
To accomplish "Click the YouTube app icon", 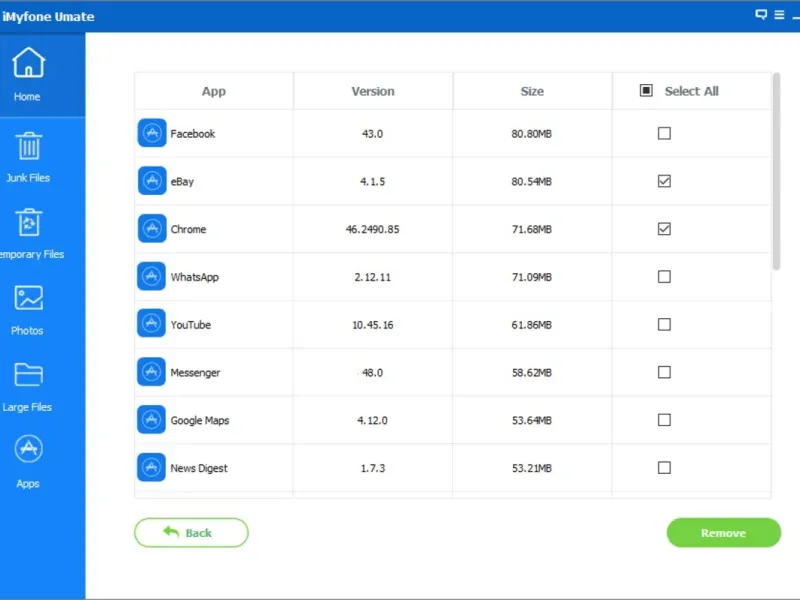I will pyautogui.click(x=152, y=323).
